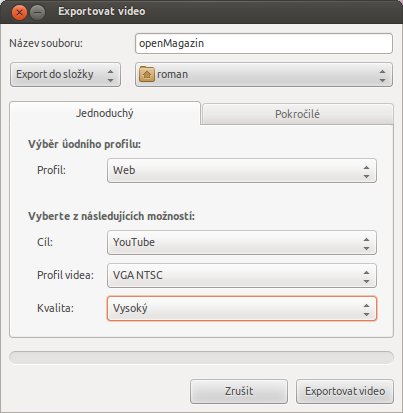Open the Profil dropdown showing Web
Image resolution: width=403 pixels, height=413 pixels.
[242, 171]
